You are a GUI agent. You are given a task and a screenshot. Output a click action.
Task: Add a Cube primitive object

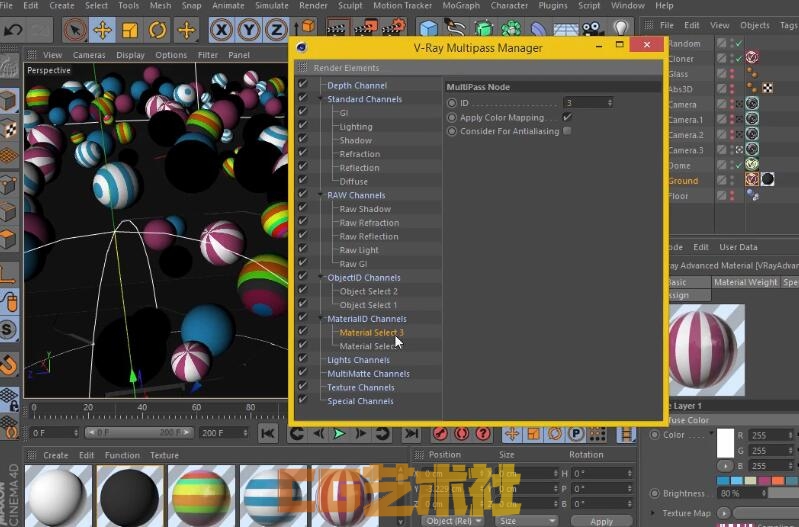(x=429, y=28)
